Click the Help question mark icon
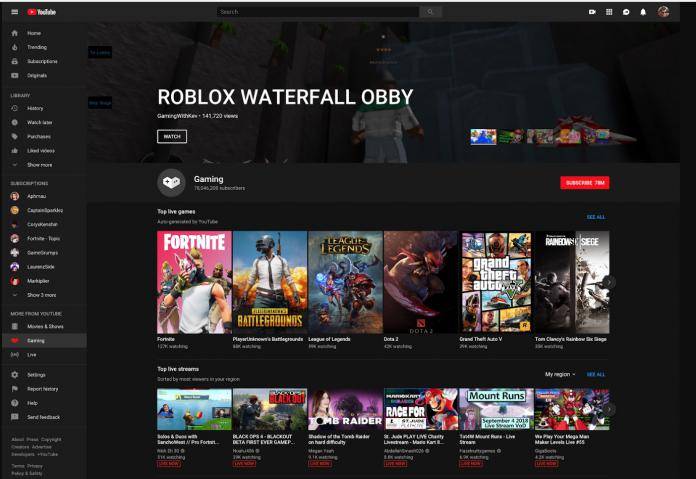The image size is (696, 479). coord(15,403)
